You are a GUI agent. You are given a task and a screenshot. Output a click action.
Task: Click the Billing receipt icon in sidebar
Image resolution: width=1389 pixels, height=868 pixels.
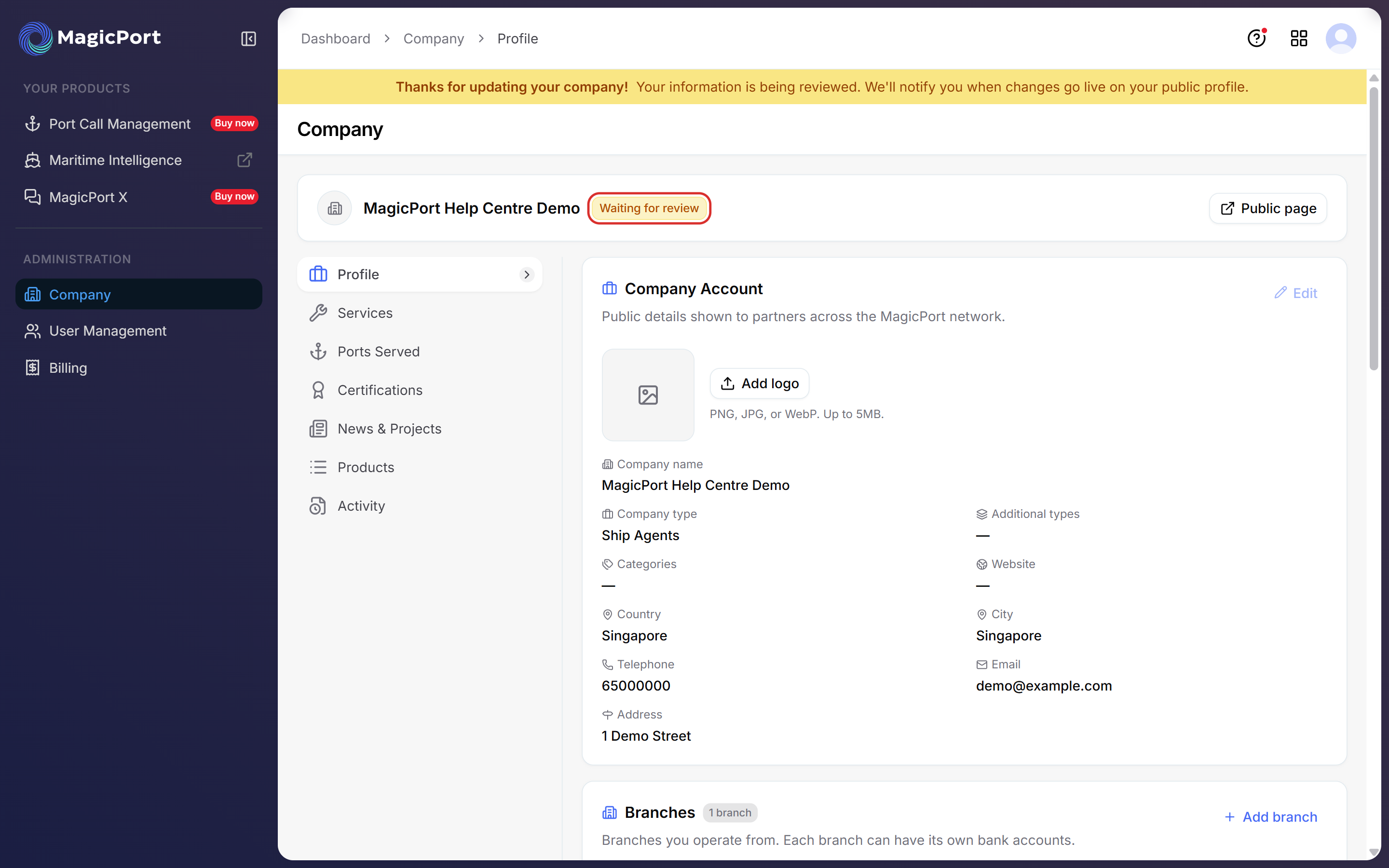pos(33,367)
